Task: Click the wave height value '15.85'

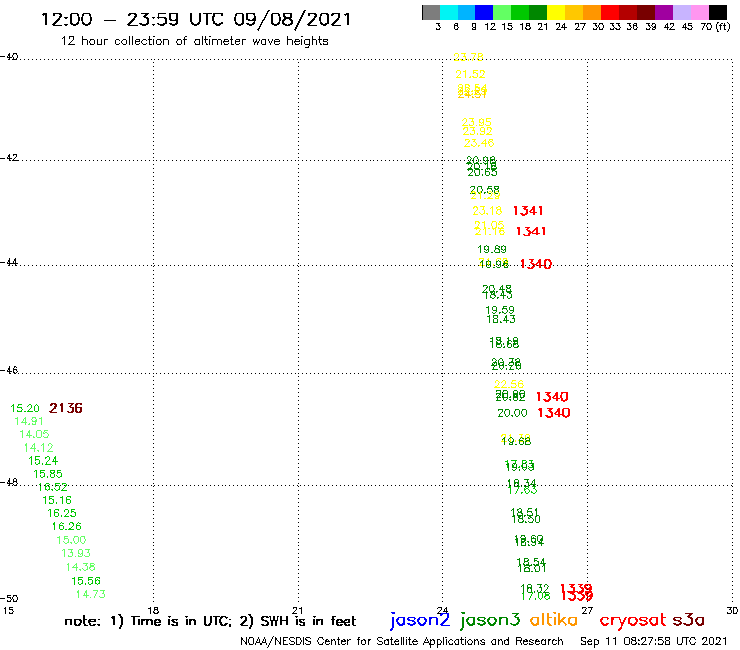Action: (x=48, y=474)
